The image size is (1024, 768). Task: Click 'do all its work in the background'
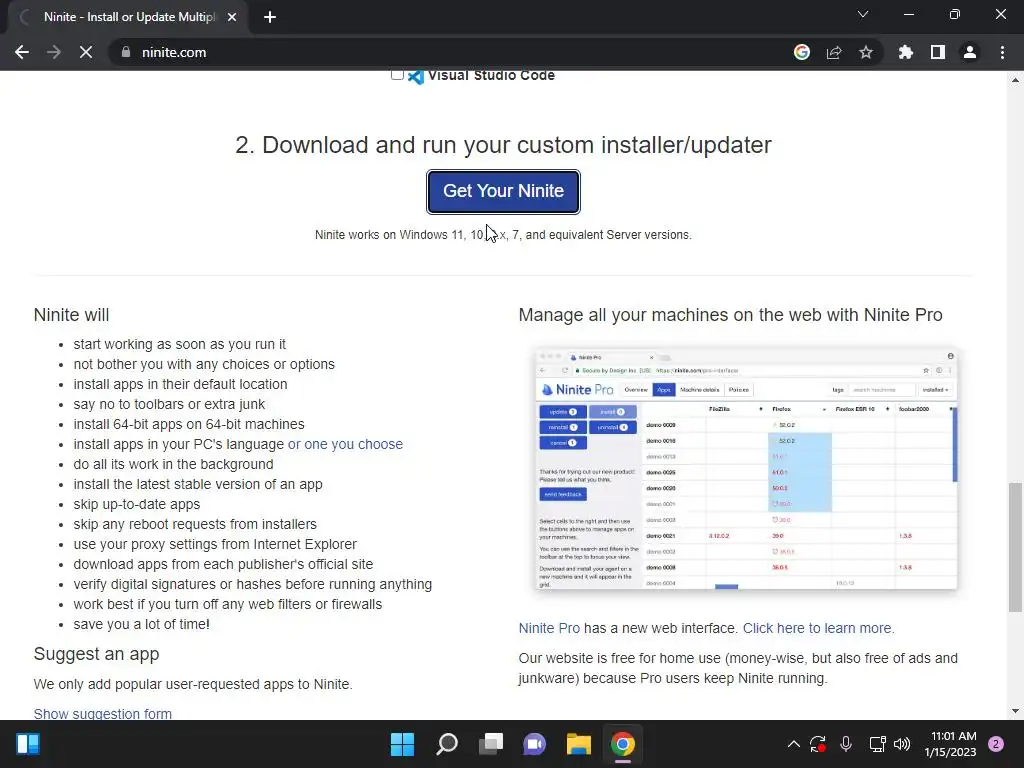173,464
